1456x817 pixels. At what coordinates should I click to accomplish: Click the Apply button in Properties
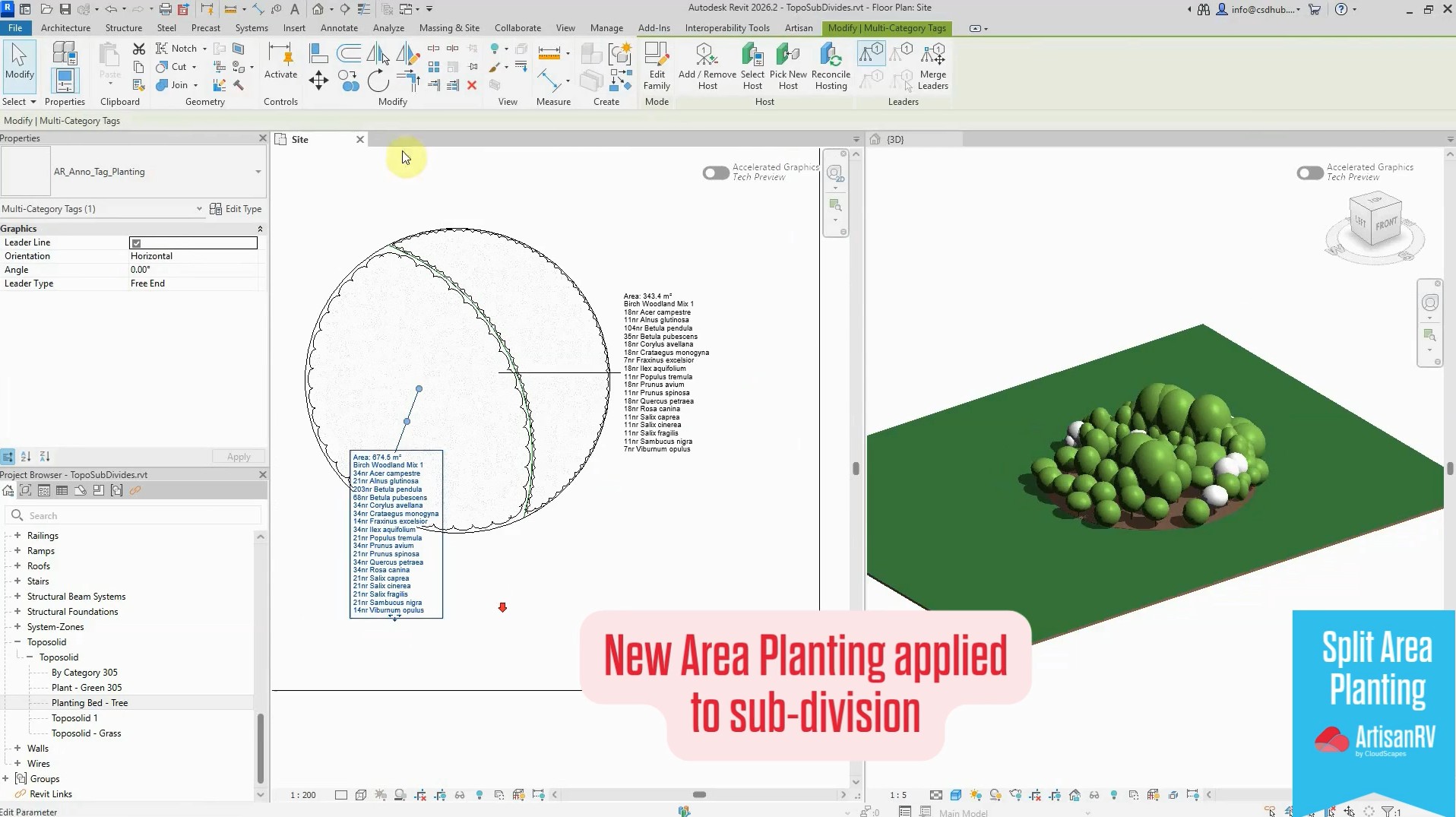(238, 456)
